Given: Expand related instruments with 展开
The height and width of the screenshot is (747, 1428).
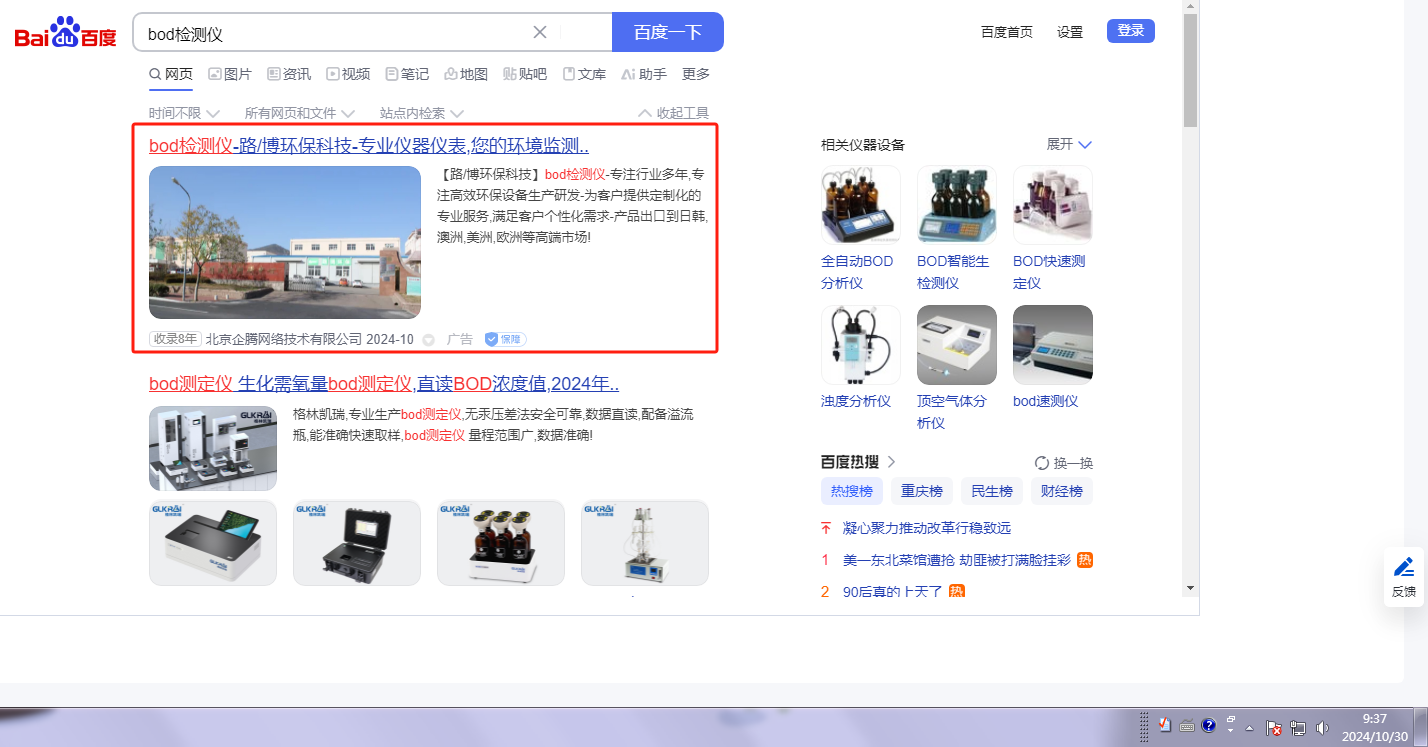Looking at the screenshot, I should [1069, 144].
